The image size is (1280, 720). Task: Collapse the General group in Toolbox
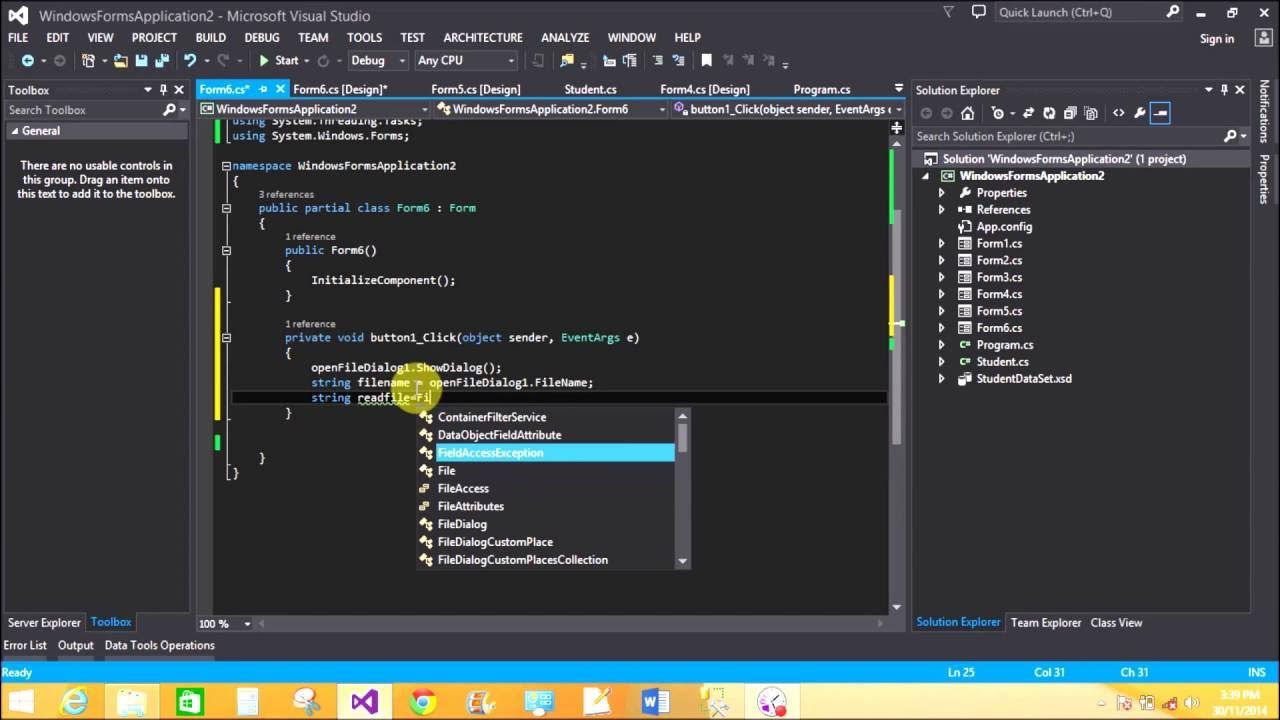(15, 131)
